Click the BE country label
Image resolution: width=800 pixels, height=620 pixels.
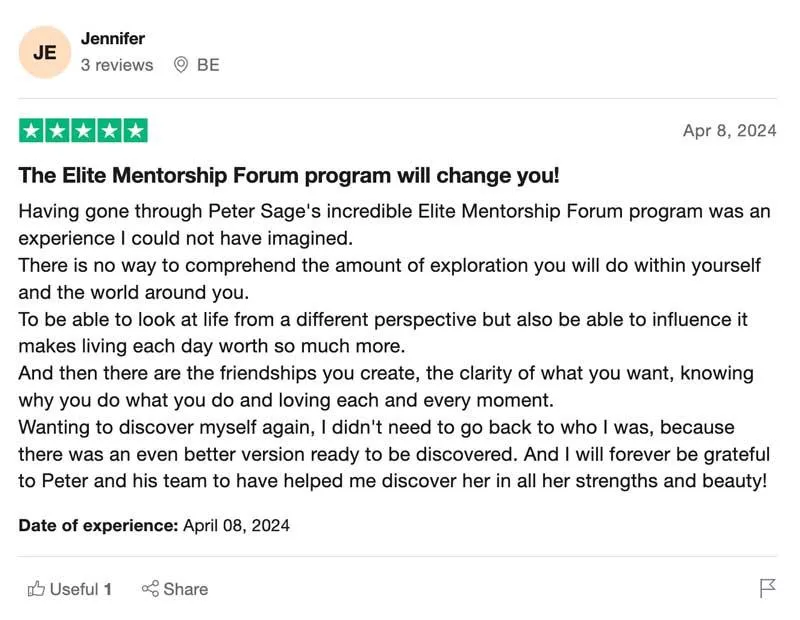pos(208,65)
